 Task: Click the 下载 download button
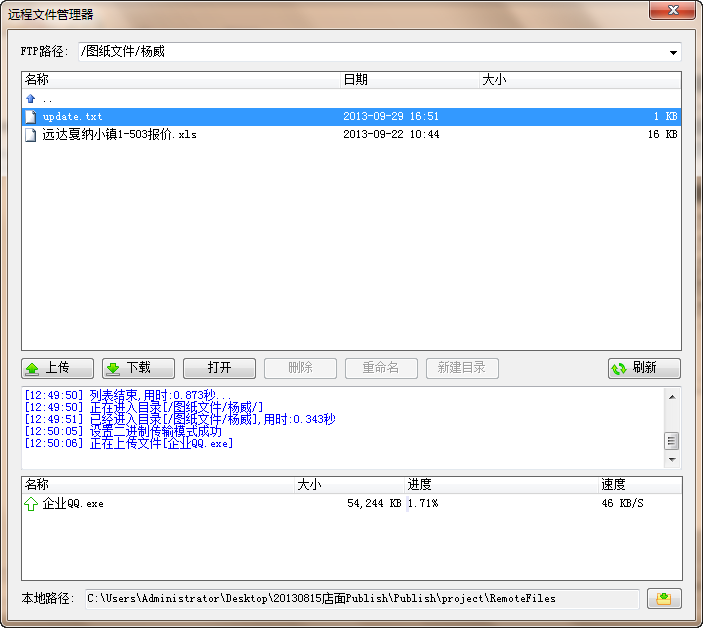[x=138, y=368]
